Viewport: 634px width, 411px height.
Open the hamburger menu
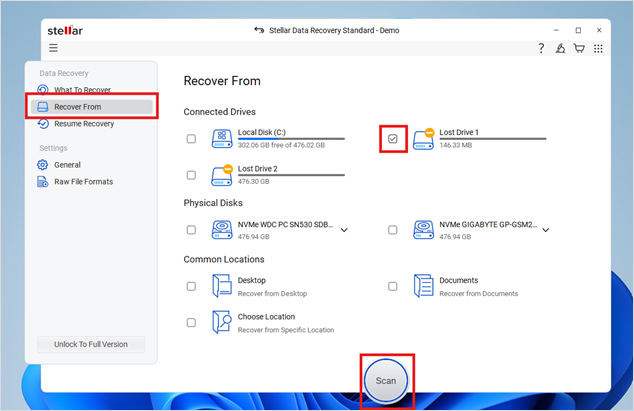tap(53, 48)
